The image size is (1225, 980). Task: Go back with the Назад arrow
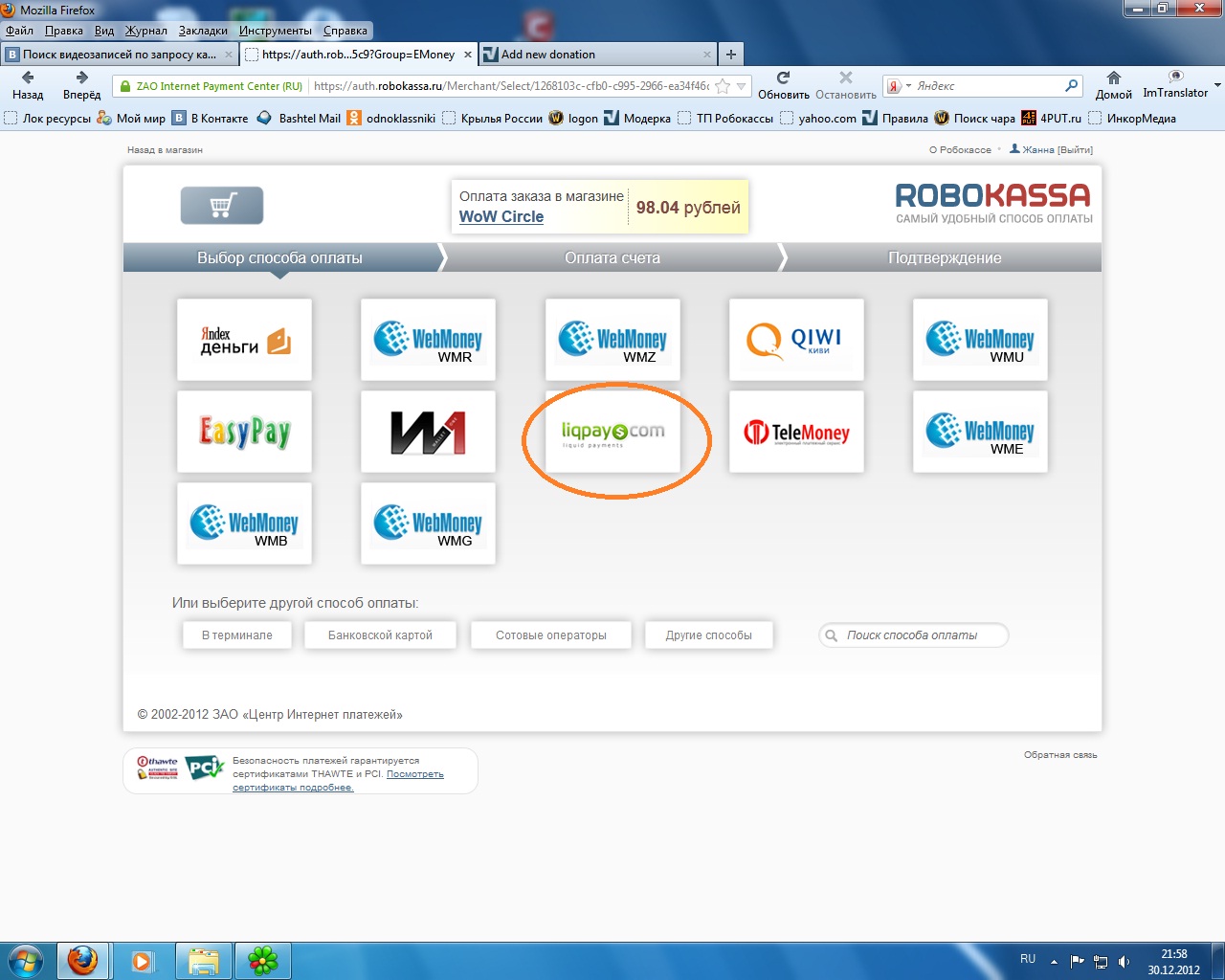click(28, 85)
